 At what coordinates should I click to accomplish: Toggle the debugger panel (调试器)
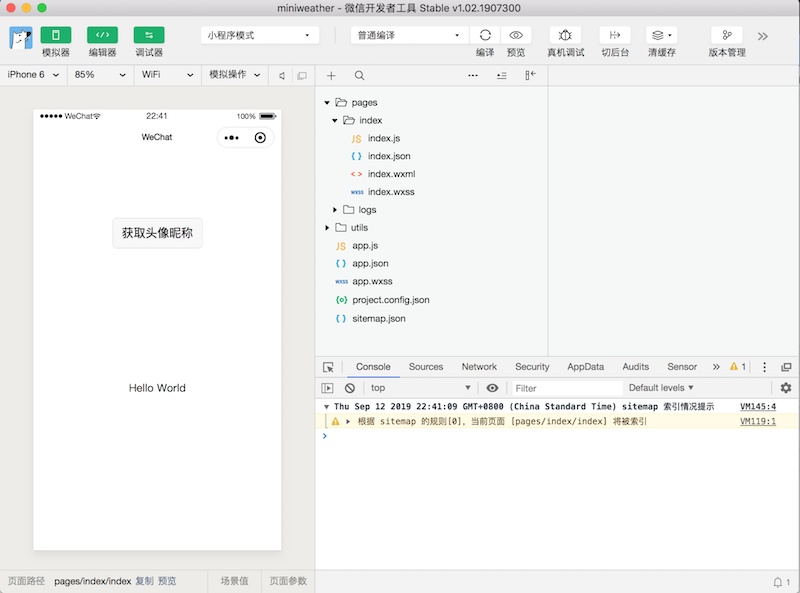coord(148,35)
